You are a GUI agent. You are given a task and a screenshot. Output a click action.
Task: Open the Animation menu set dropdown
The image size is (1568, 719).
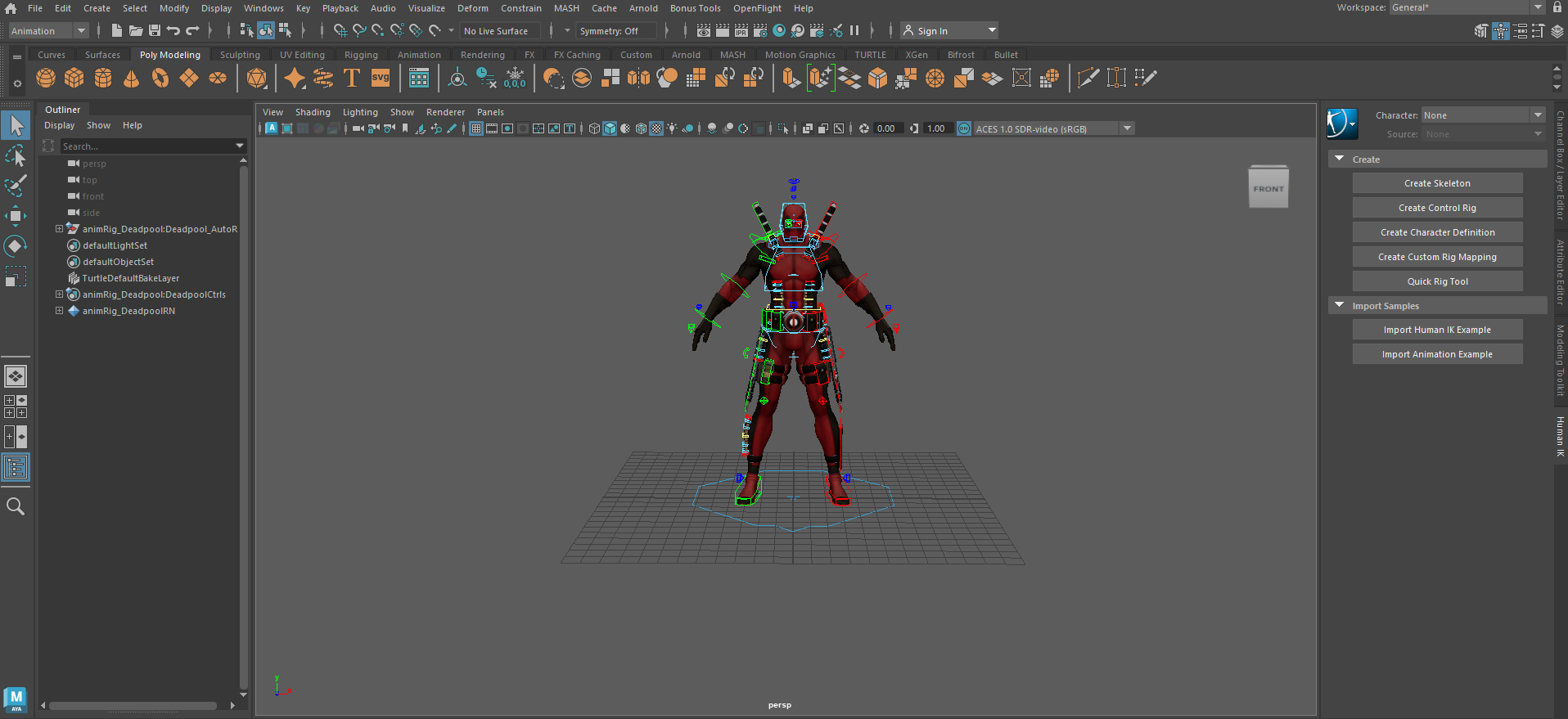tap(47, 31)
